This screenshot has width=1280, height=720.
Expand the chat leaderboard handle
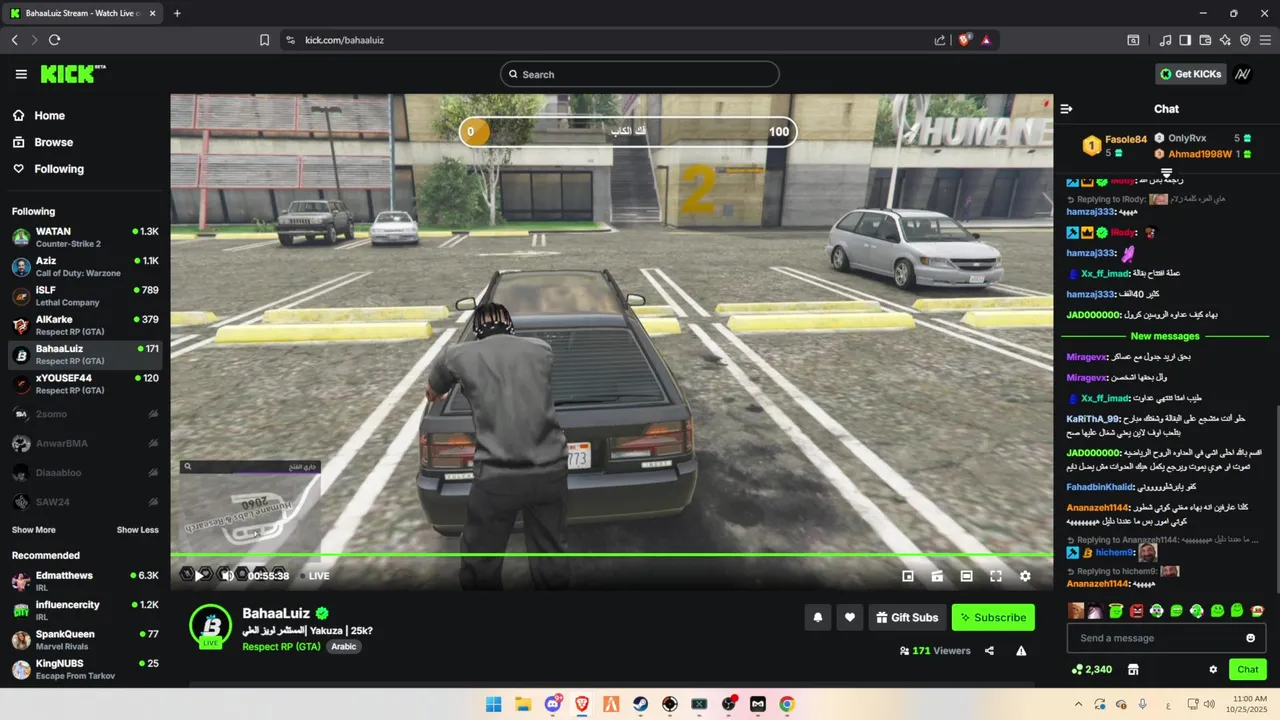1166,173
